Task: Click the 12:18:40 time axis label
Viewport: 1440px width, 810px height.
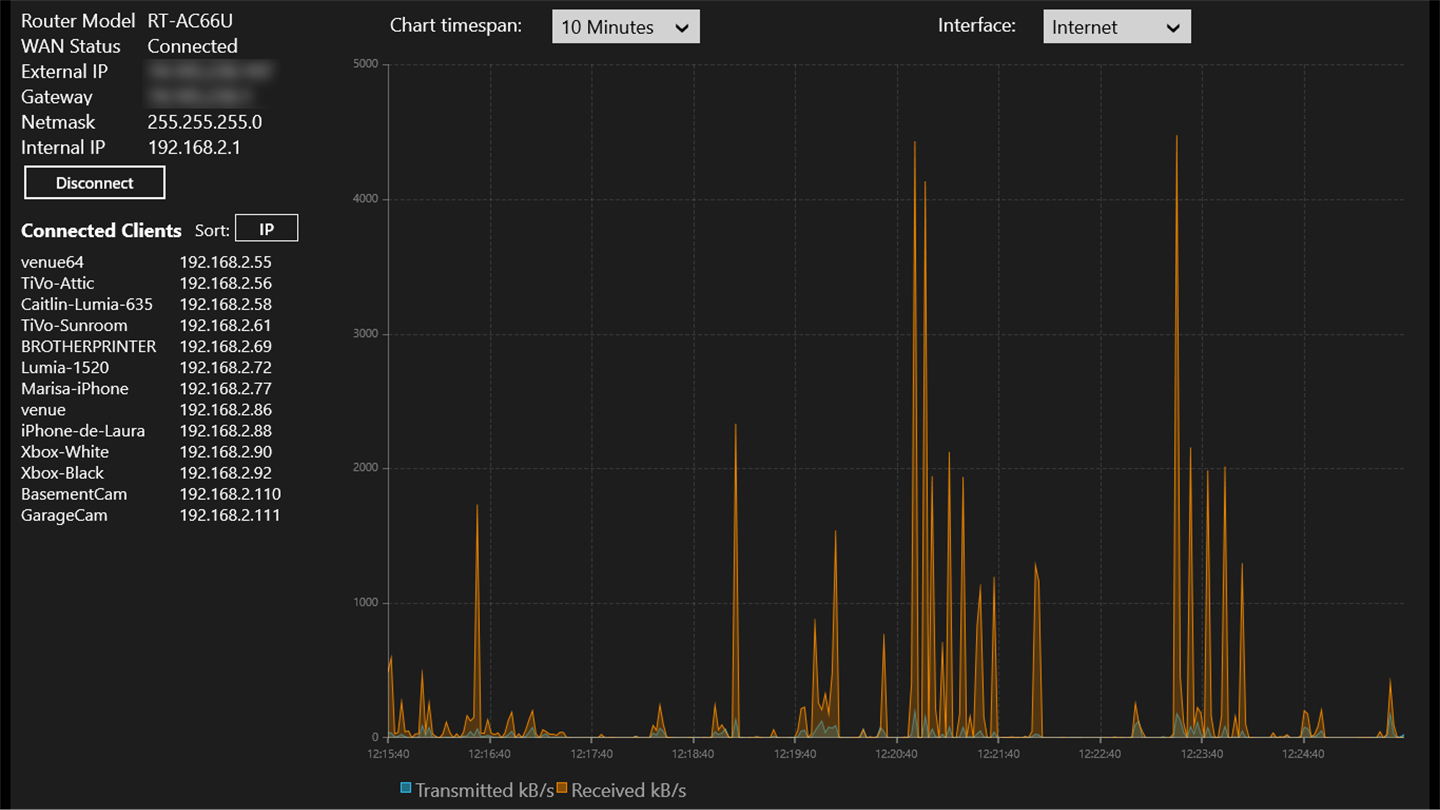Action: pyautogui.click(x=693, y=754)
